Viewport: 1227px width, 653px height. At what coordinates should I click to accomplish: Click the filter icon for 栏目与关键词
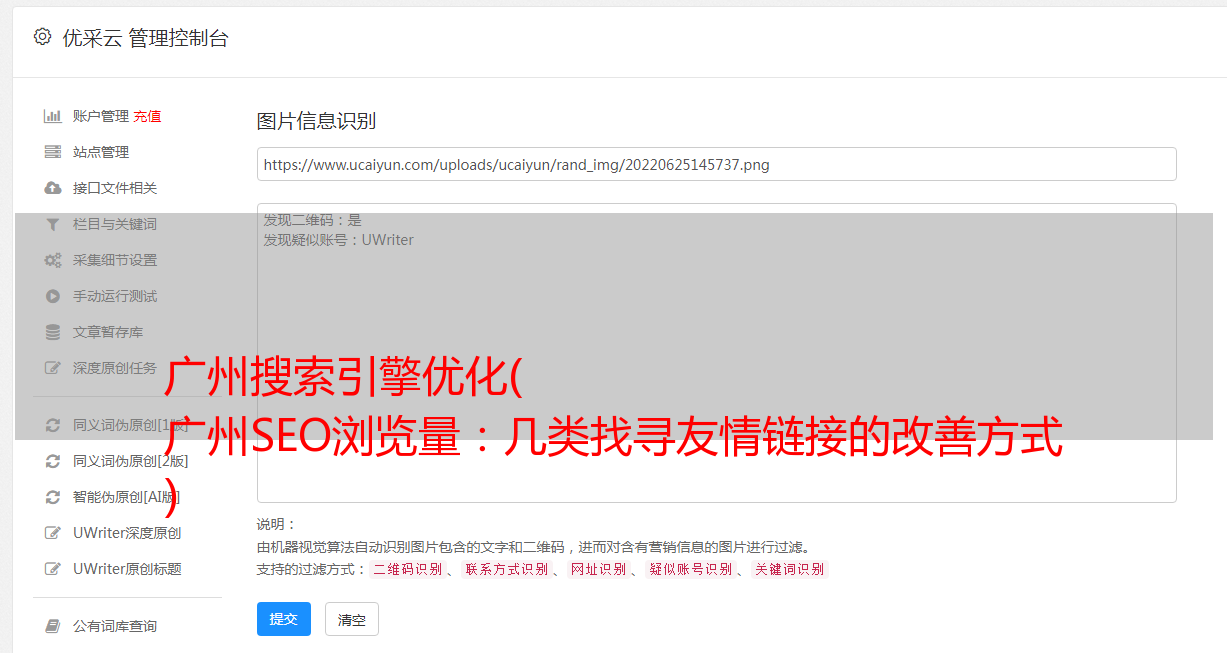point(53,224)
